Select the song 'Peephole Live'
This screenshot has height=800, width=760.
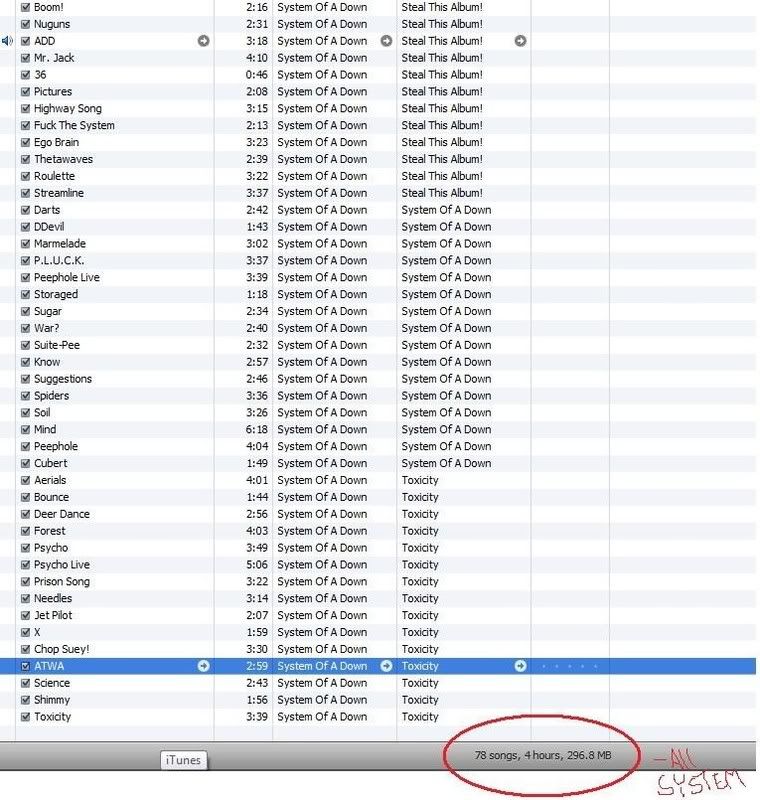coord(67,277)
